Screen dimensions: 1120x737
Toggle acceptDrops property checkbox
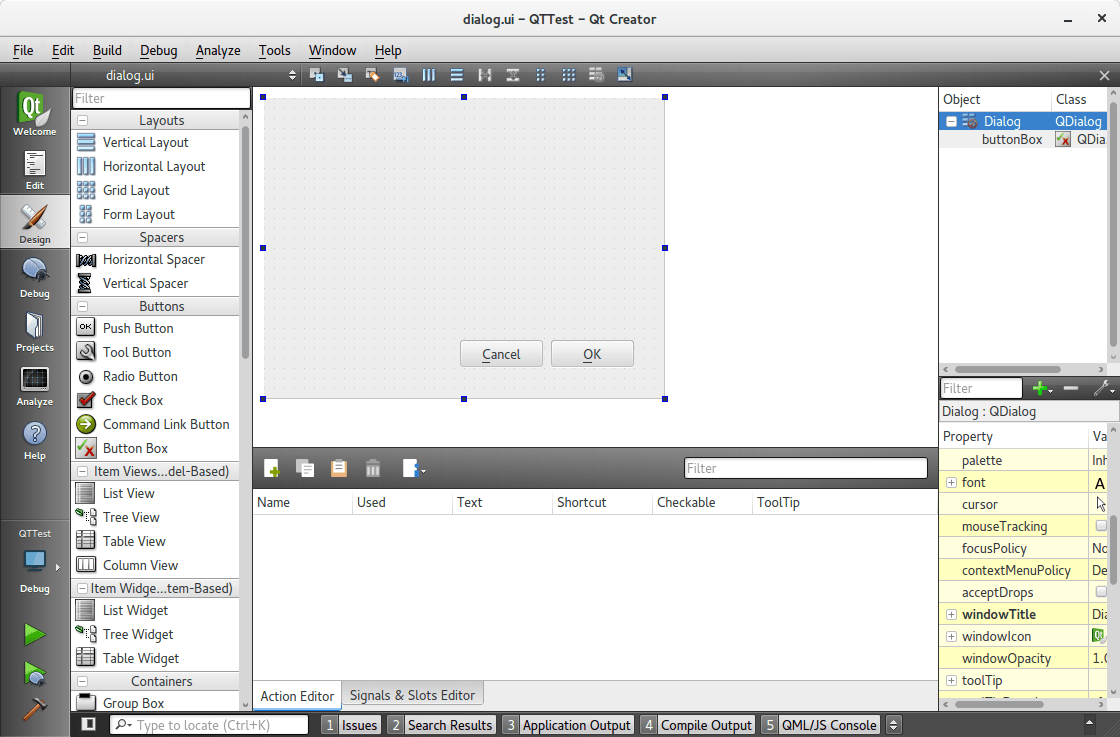1101,591
